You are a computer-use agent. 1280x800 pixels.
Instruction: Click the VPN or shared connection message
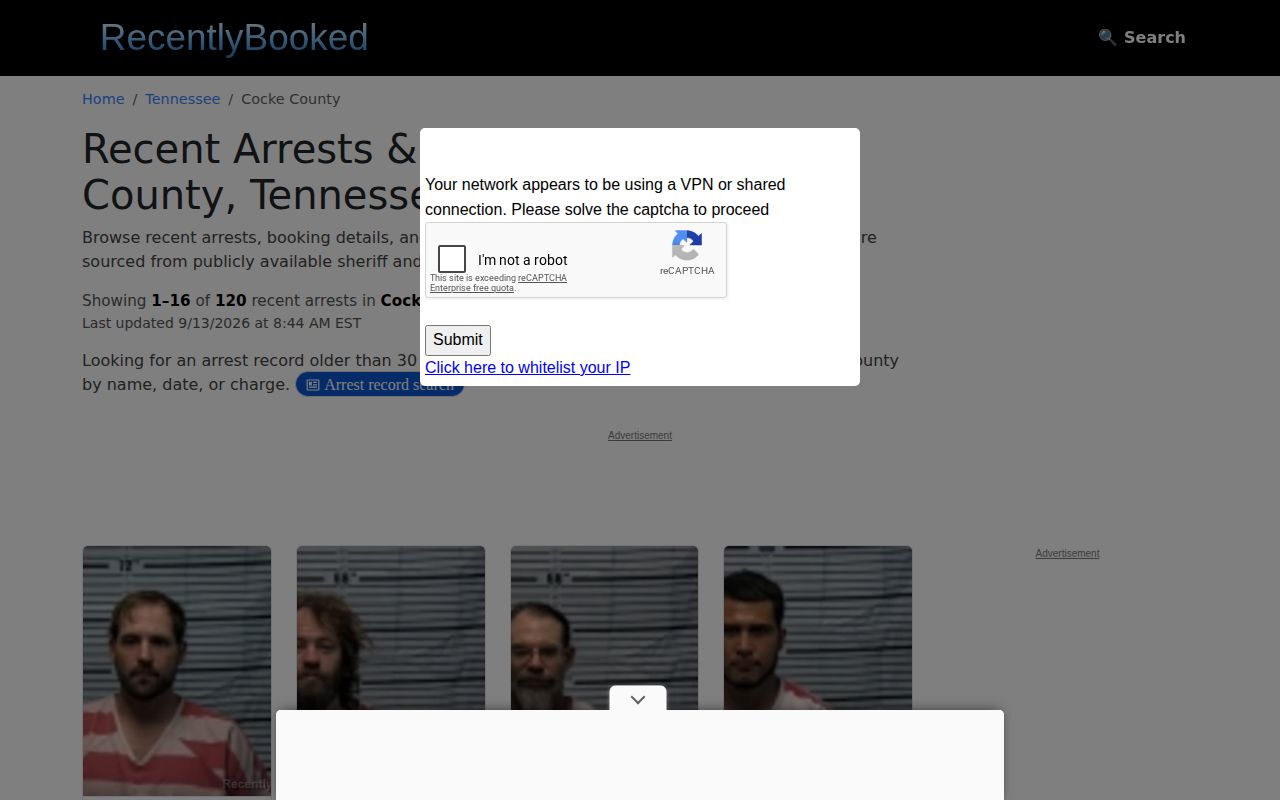(x=605, y=197)
